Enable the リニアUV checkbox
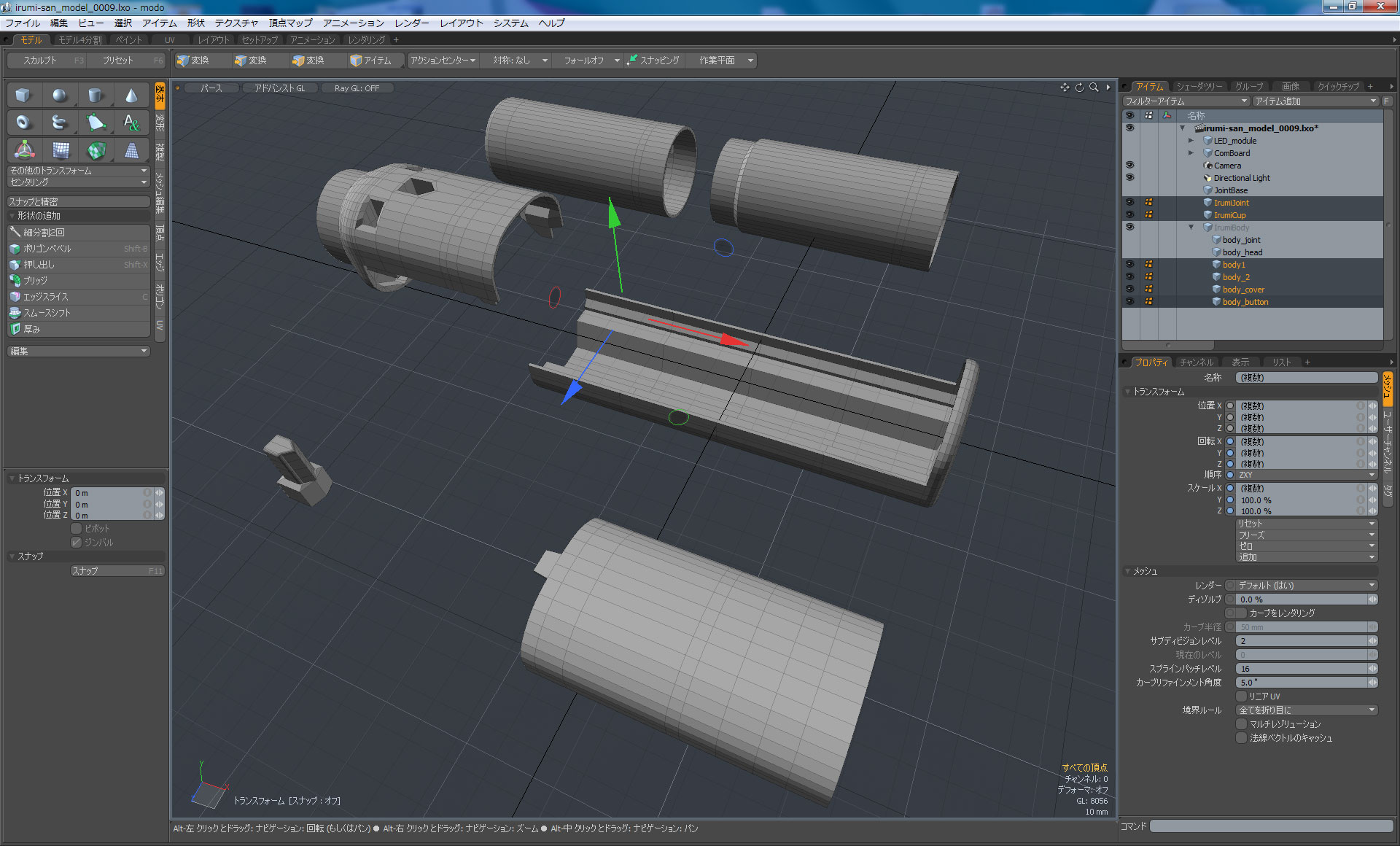 click(x=1241, y=696)
